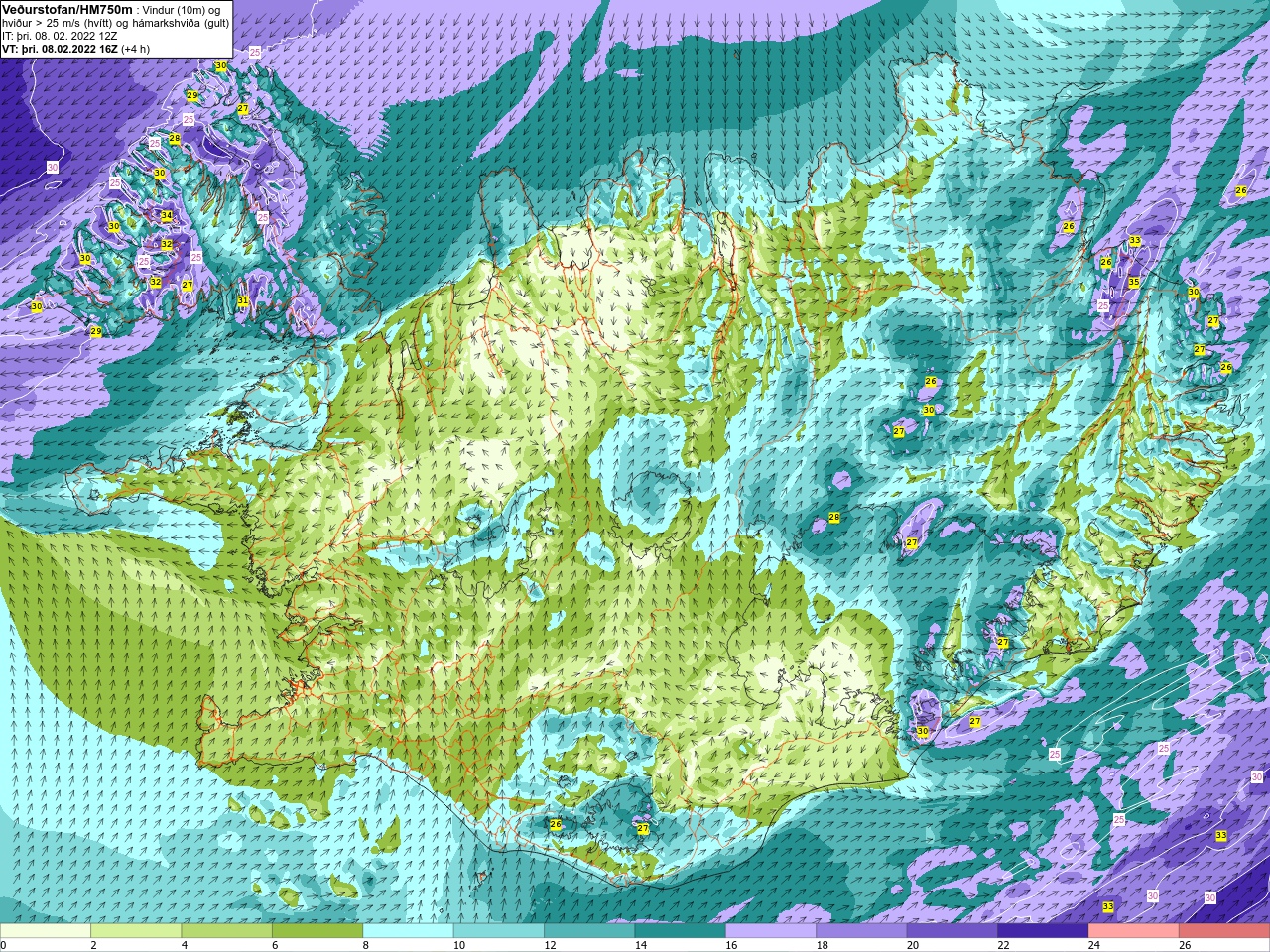1270x952 pixels.
Task: Pick the salmon legend swatch above 26
Action: (1224, 931)
